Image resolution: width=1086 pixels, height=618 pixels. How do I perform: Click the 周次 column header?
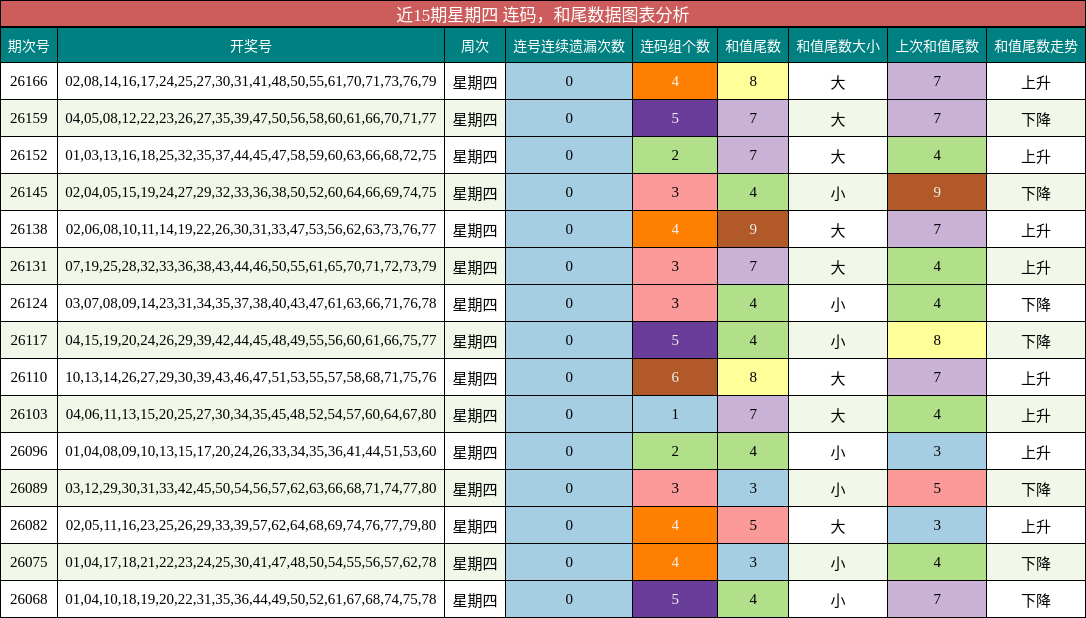tap(475, 46)
